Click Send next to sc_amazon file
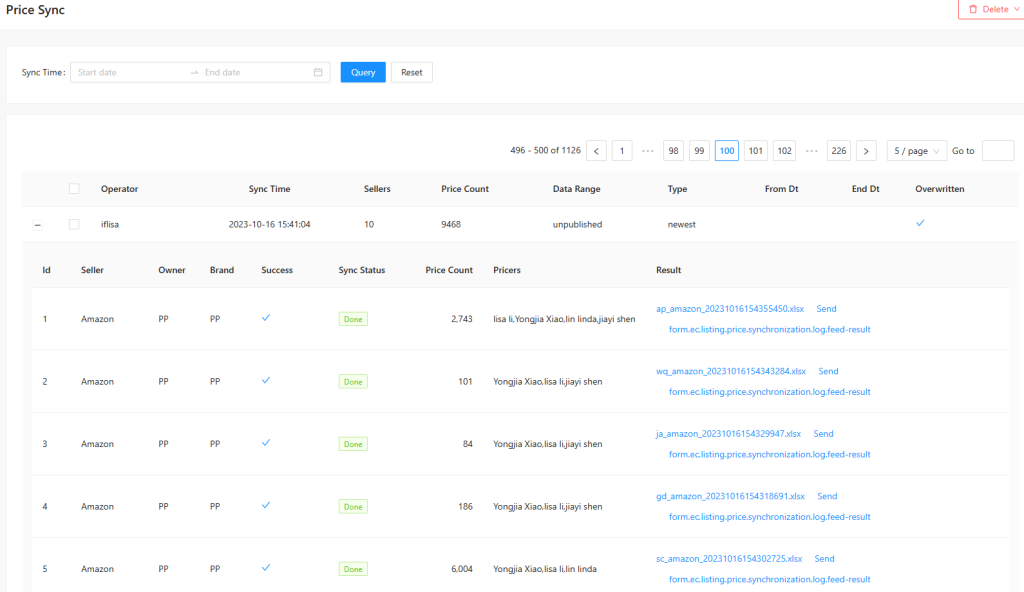 point(825,559)
